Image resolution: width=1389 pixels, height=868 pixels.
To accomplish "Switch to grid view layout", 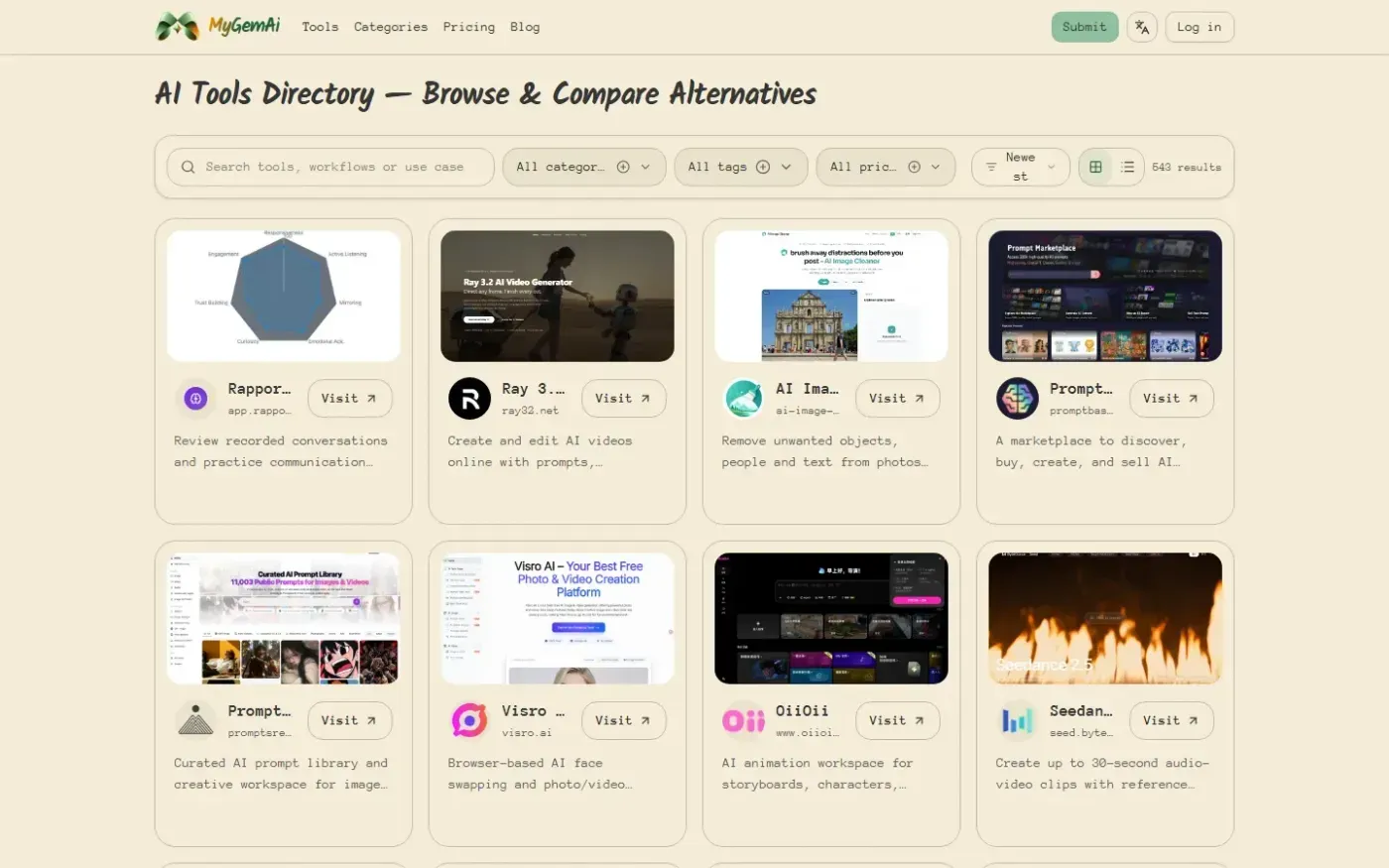I will coord(1095,167).
